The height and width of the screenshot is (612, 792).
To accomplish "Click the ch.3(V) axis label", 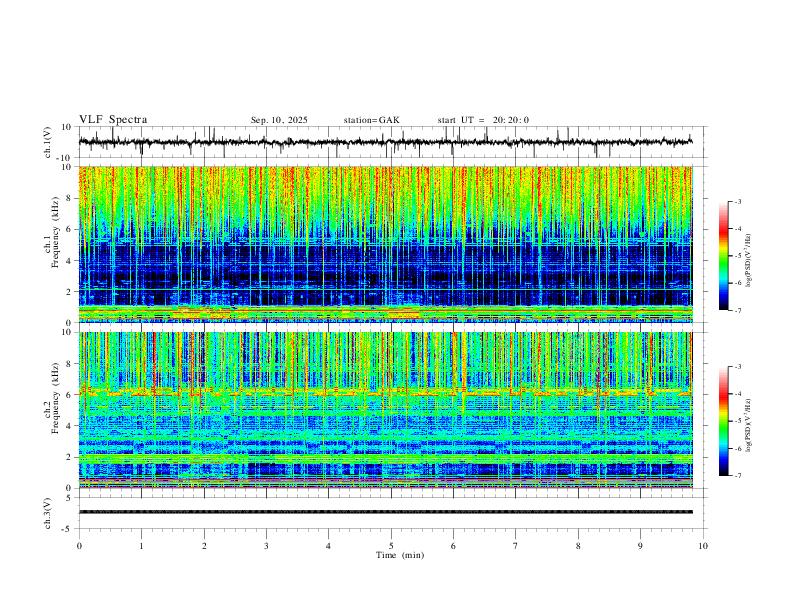I will click(48, 513).
